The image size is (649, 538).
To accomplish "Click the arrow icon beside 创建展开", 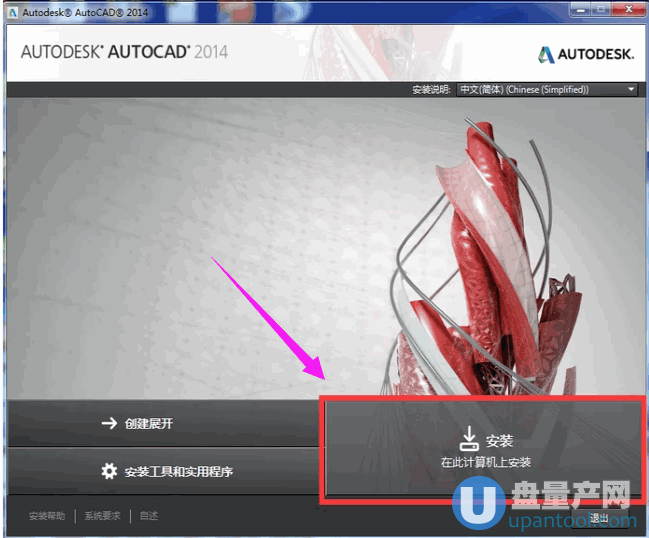I will [x=109, y=423].
